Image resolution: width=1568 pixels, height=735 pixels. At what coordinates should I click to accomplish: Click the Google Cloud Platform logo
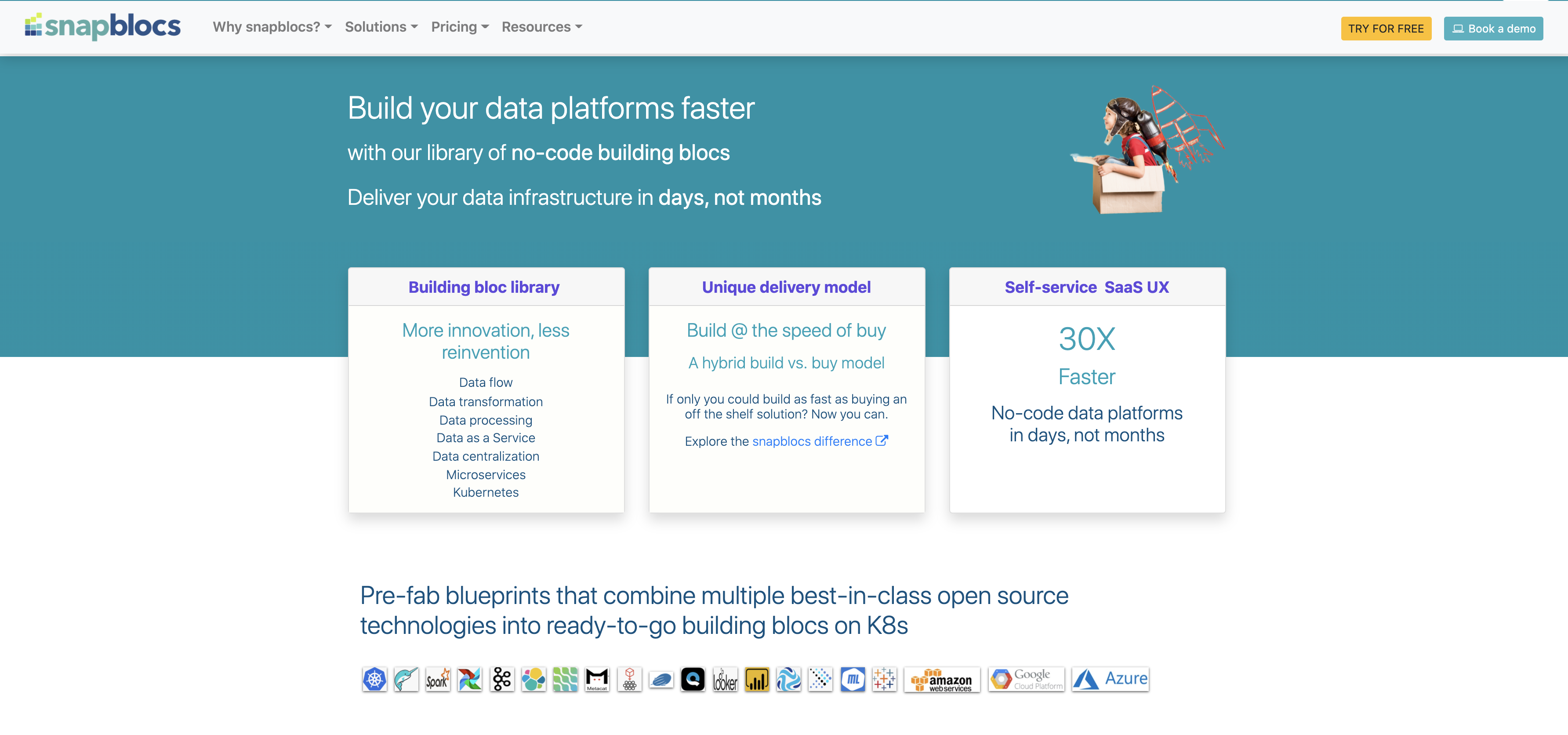point(1026,679)
